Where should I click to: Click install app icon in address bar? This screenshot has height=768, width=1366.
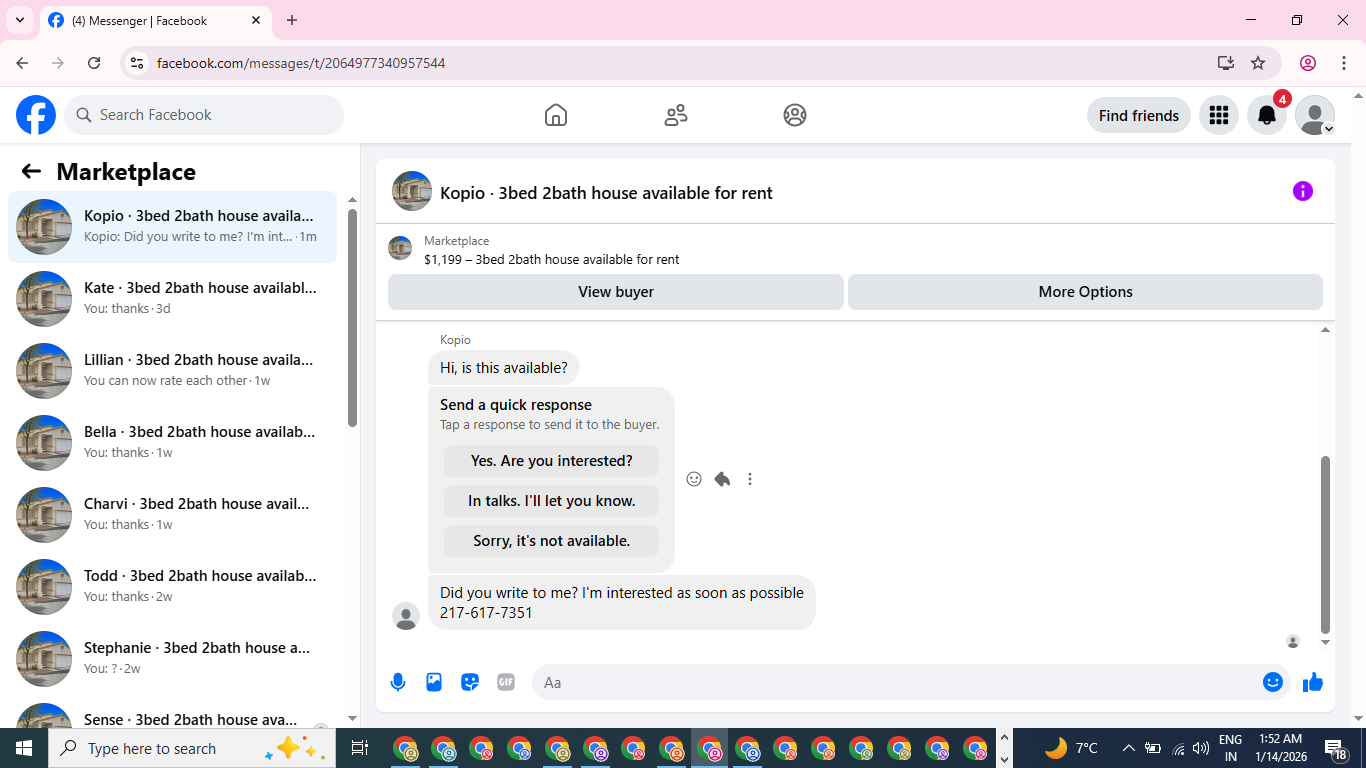(1226, 63)
